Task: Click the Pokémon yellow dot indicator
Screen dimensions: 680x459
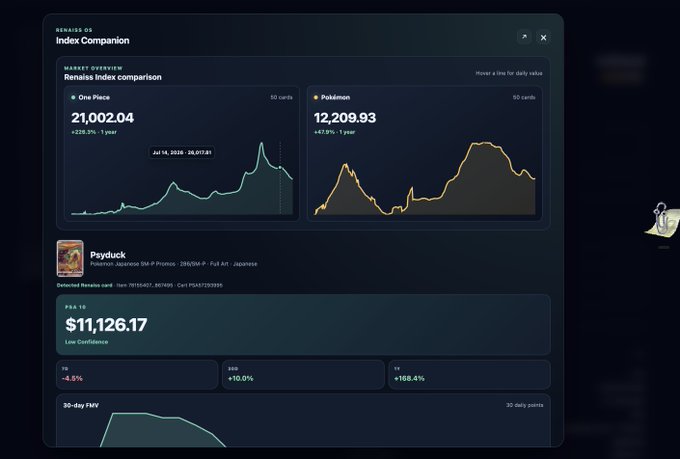Action: click(x=316, y=98)
